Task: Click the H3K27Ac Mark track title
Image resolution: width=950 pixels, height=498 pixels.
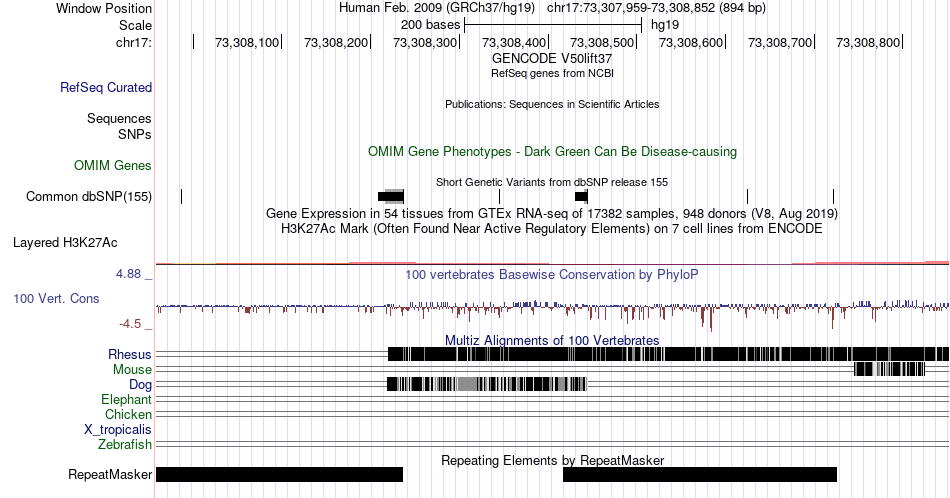Action: click(552, 228)
